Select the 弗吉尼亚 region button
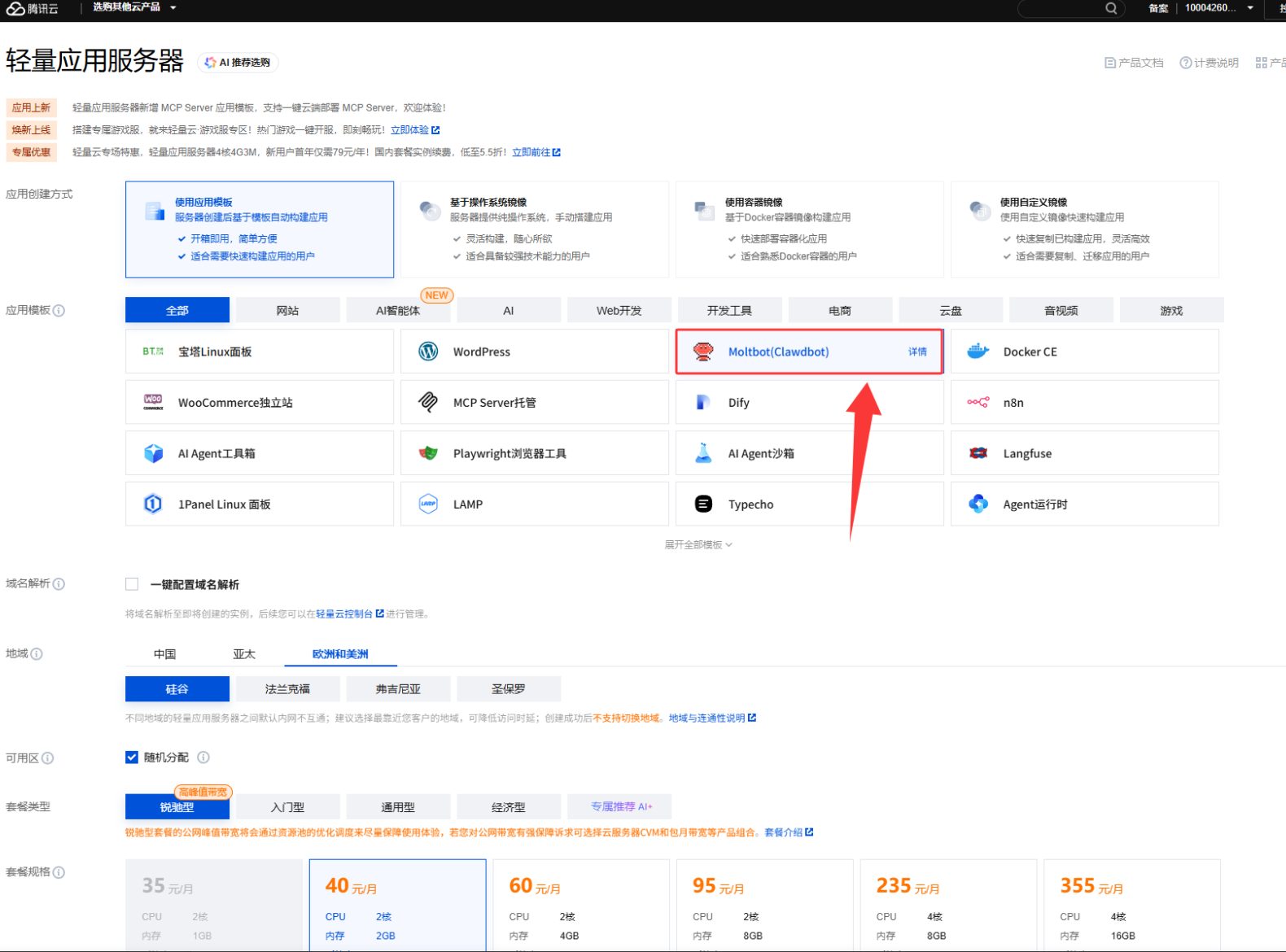 tap(398, 688)
